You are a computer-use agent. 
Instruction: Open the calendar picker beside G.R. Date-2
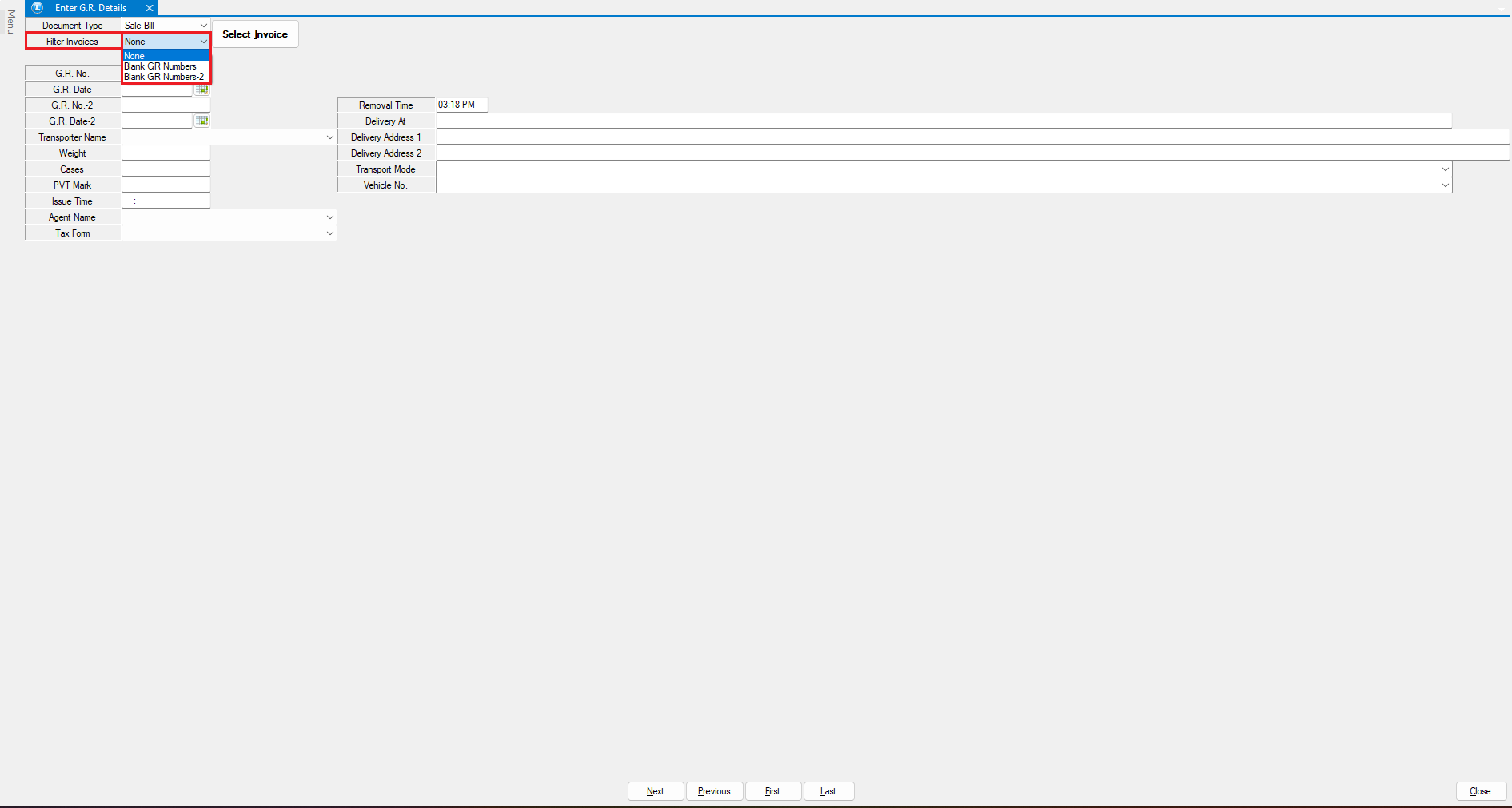[201, 121]
